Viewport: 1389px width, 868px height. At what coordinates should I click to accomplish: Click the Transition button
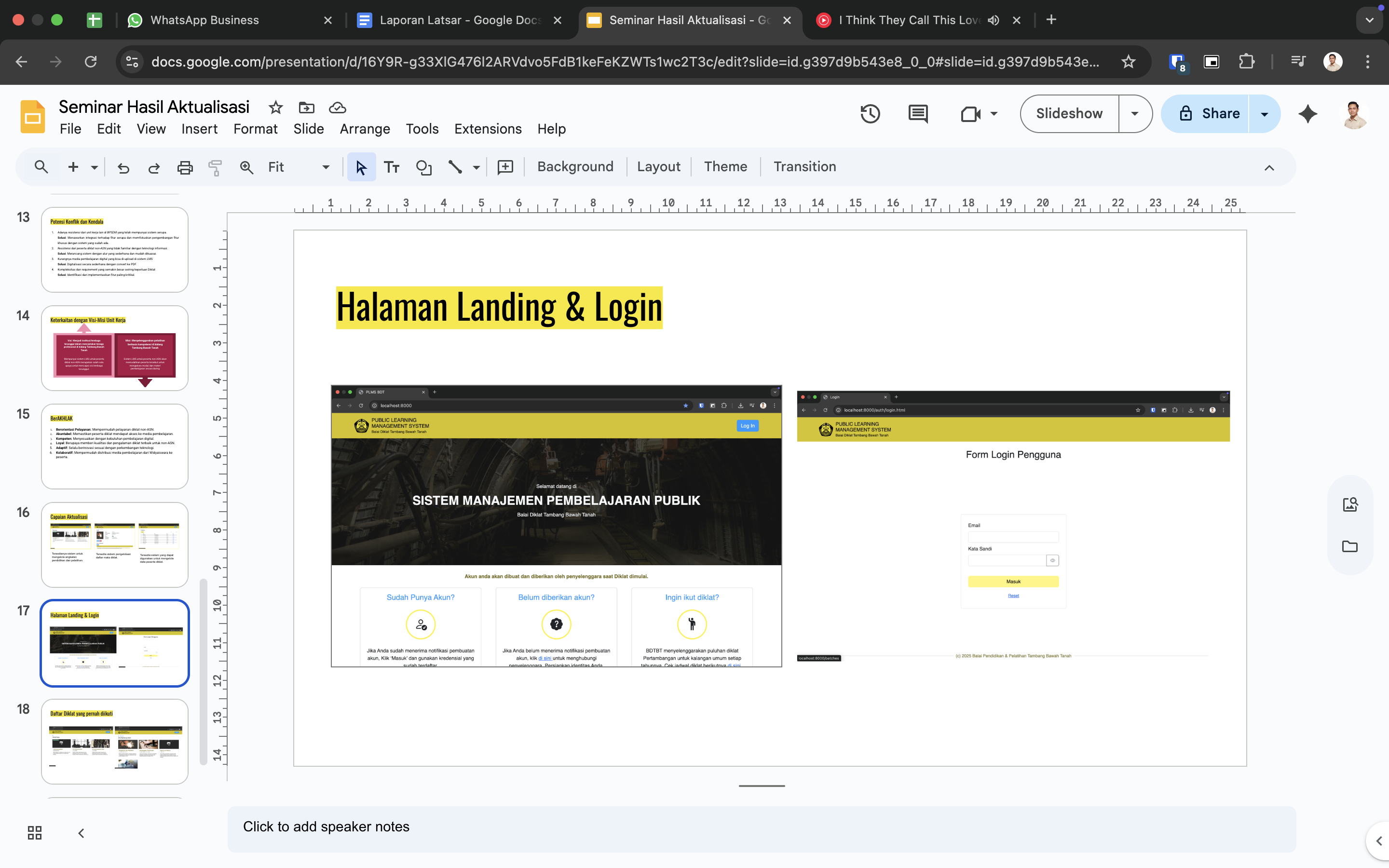pyautogui.click(x=804, y=166)
